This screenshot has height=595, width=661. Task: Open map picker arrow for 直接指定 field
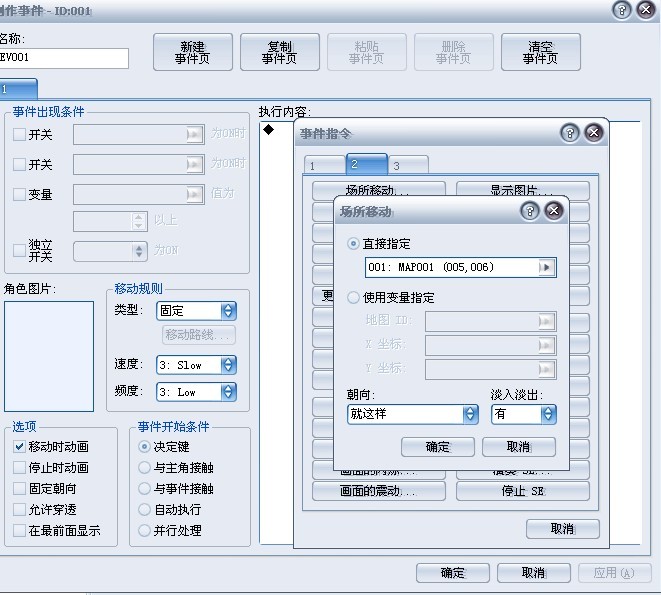[x=546, y=267]
